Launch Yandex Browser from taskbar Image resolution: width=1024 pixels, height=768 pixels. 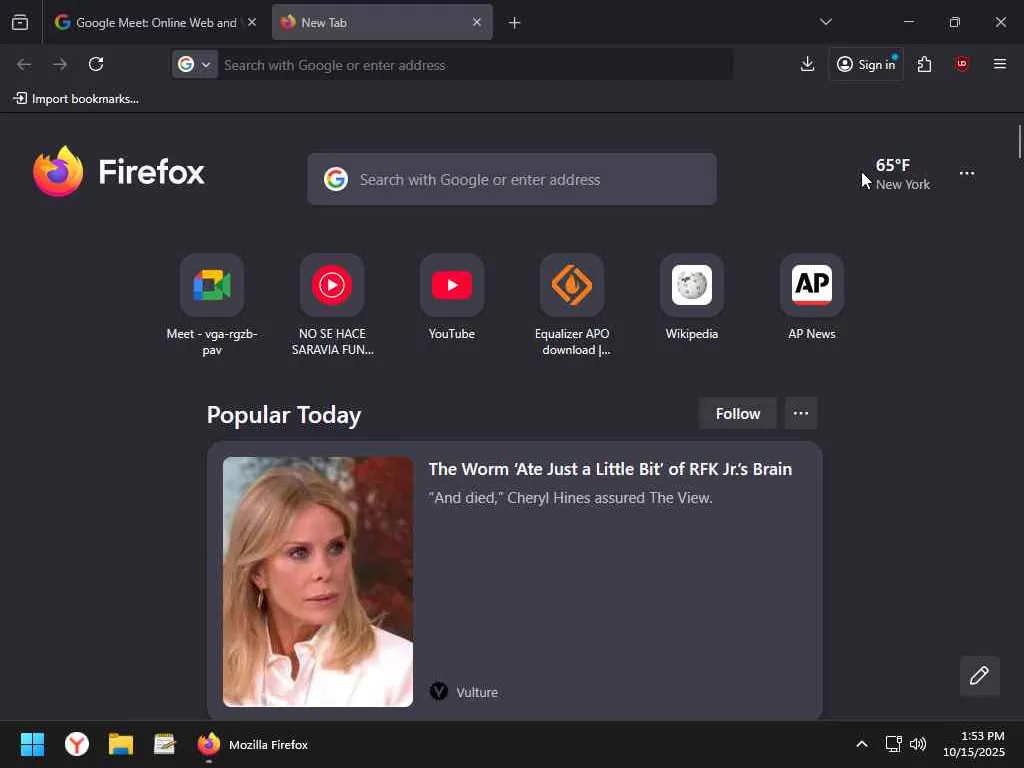[76, 744]
